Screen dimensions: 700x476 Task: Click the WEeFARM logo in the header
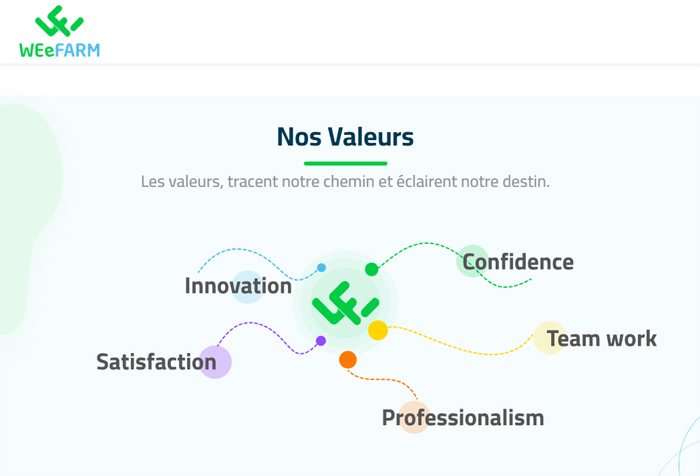59,32
